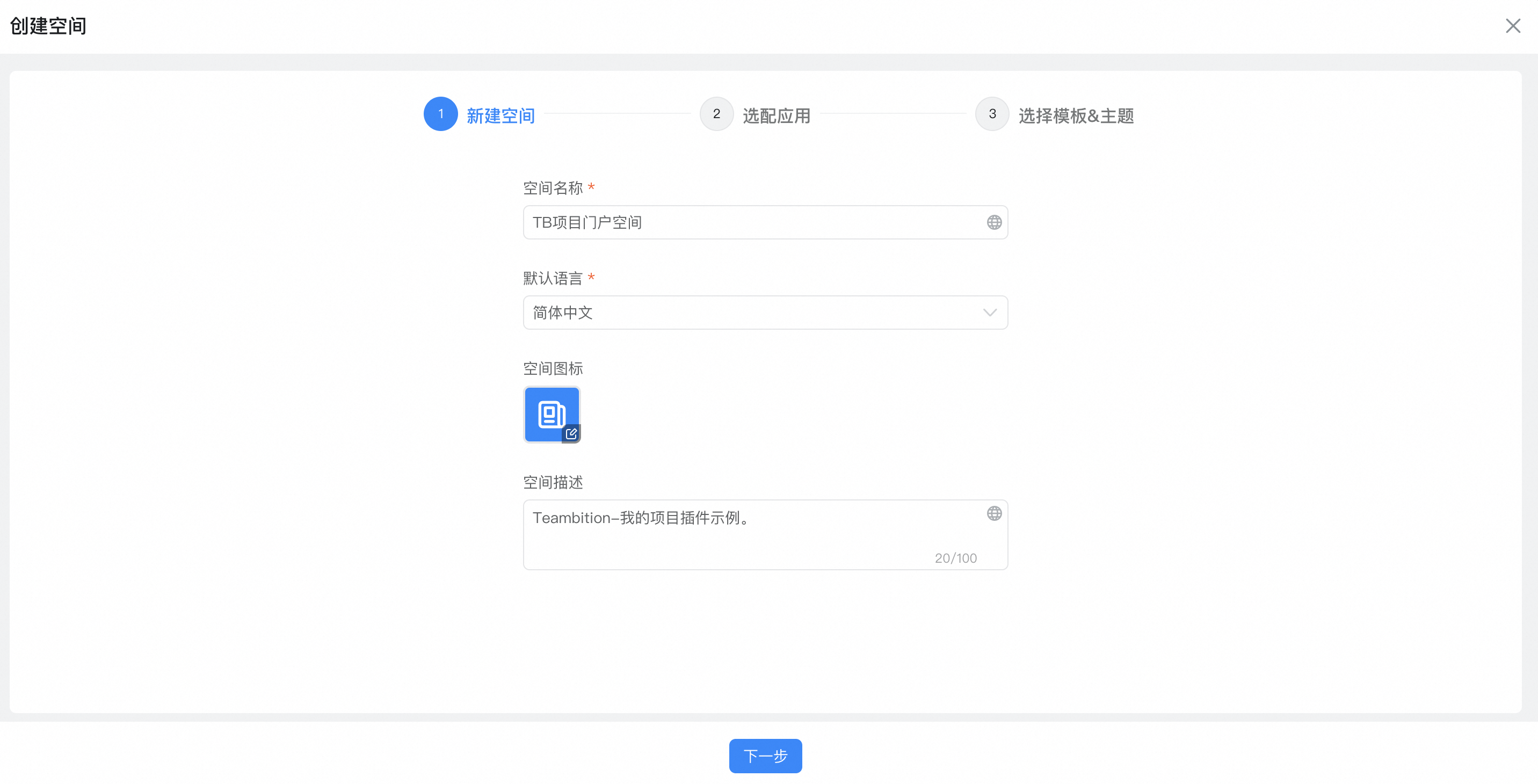The width and height of the screenshot is (1538, 784).
Task: Click step 2 circle for 选配应用
Action: pyautogui.click(x=716, y=114)
